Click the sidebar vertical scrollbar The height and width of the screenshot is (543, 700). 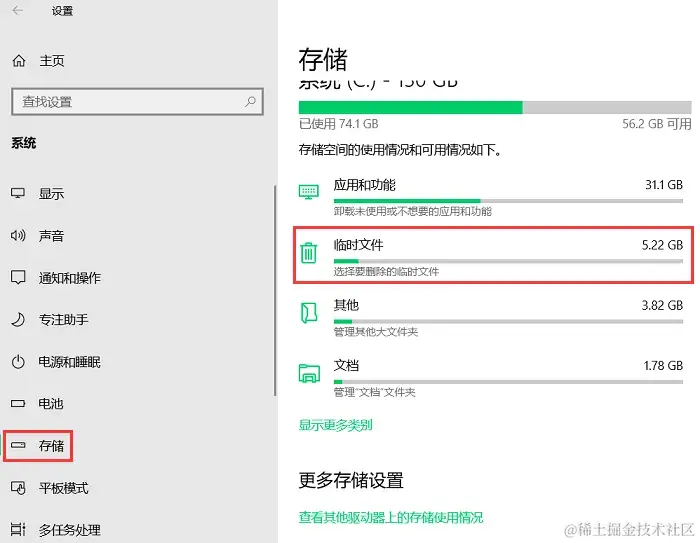(x=275, y=290)
